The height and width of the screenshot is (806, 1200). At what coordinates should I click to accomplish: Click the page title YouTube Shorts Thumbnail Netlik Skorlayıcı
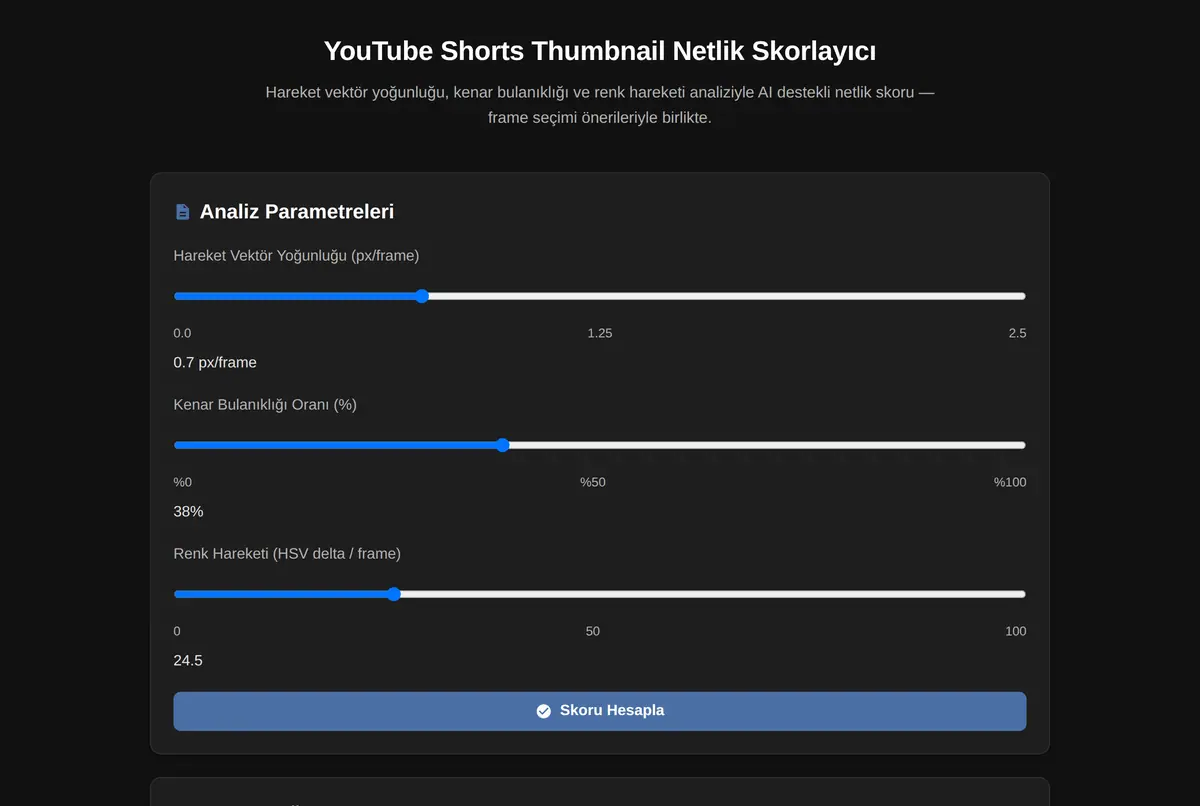tap(600, 51)
